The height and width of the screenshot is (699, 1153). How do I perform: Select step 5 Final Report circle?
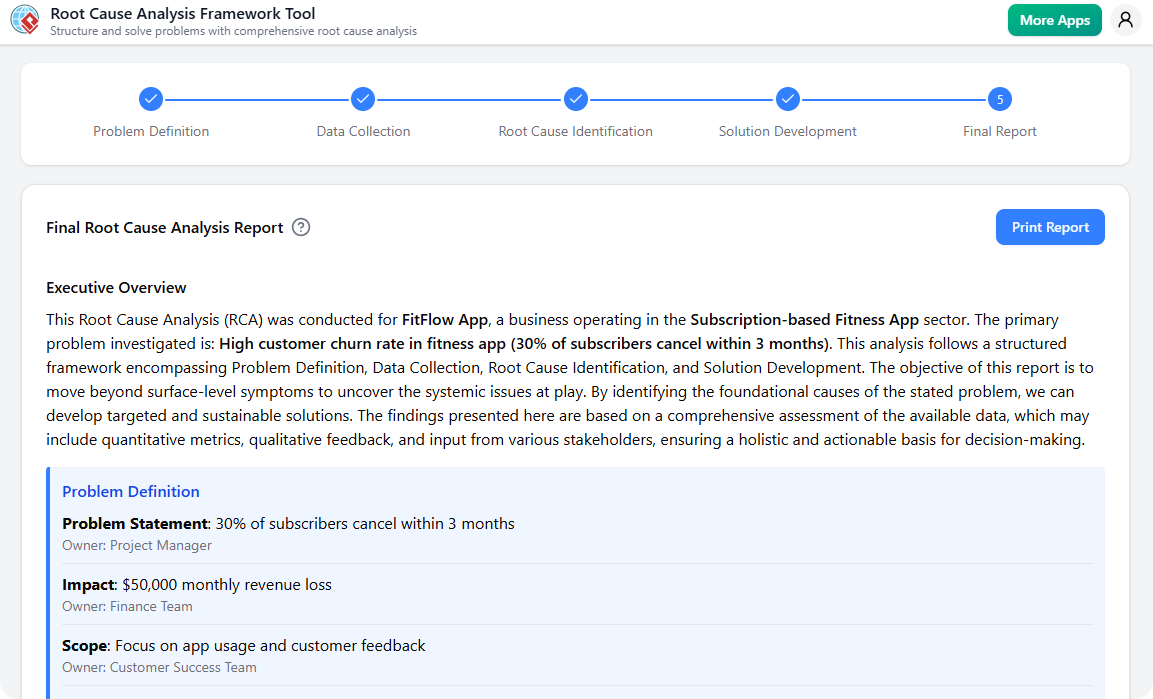tap(1000, 99)
